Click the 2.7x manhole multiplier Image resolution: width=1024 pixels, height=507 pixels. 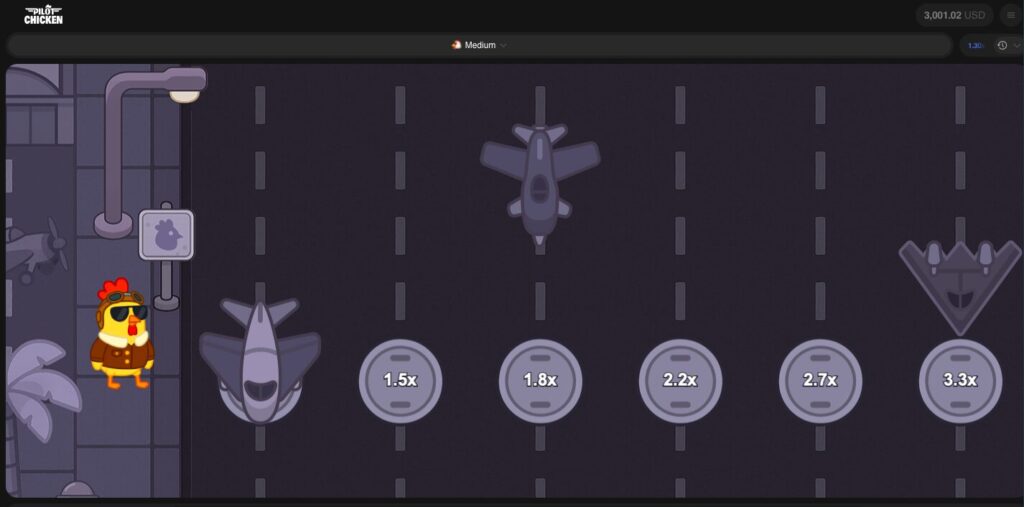(820, 381)
